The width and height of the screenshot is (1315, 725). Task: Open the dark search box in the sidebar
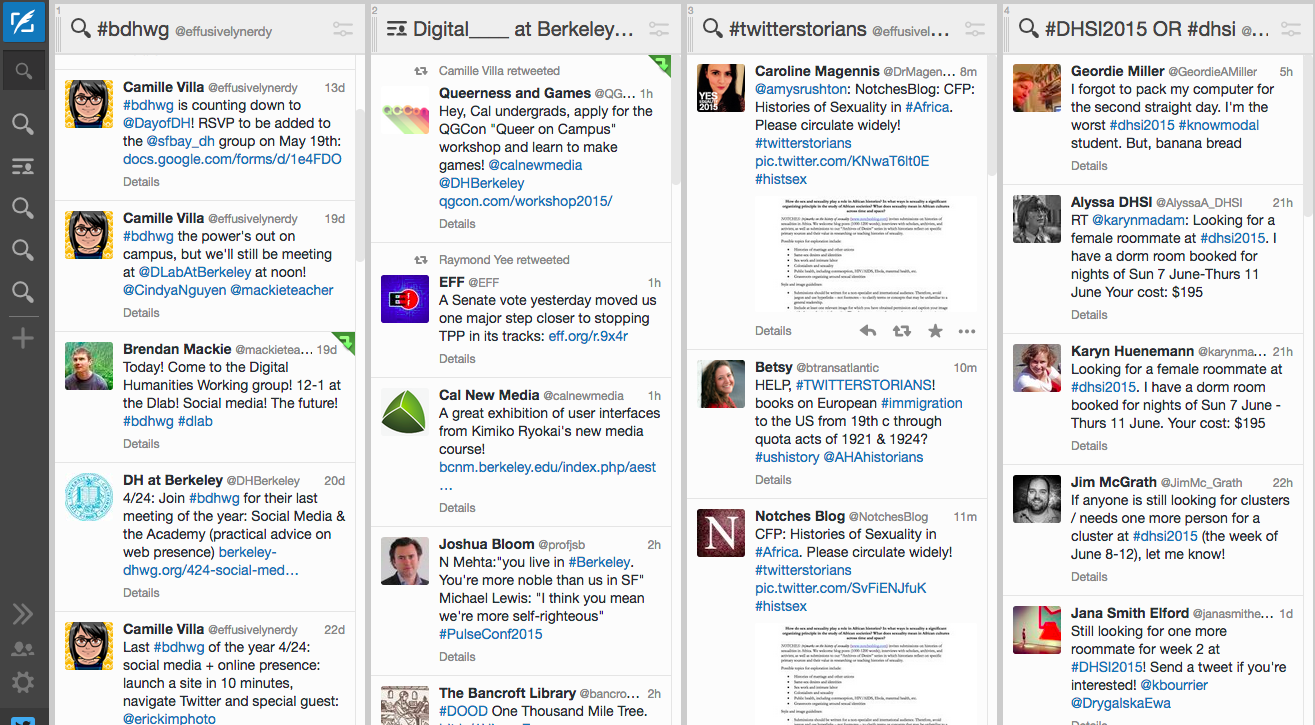click(23, 71)
